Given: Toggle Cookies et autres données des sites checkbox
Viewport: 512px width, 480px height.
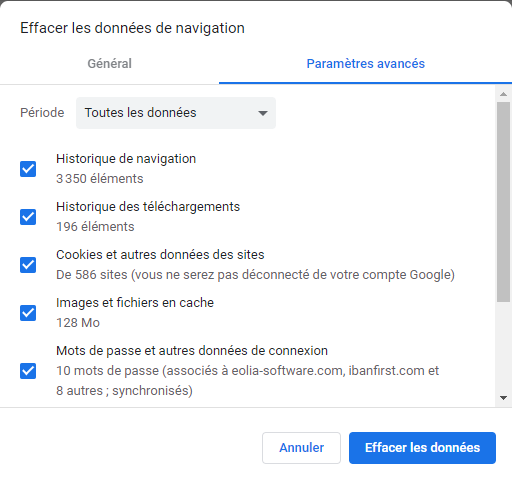Looking at the screenshot, I should coord(28,265).
